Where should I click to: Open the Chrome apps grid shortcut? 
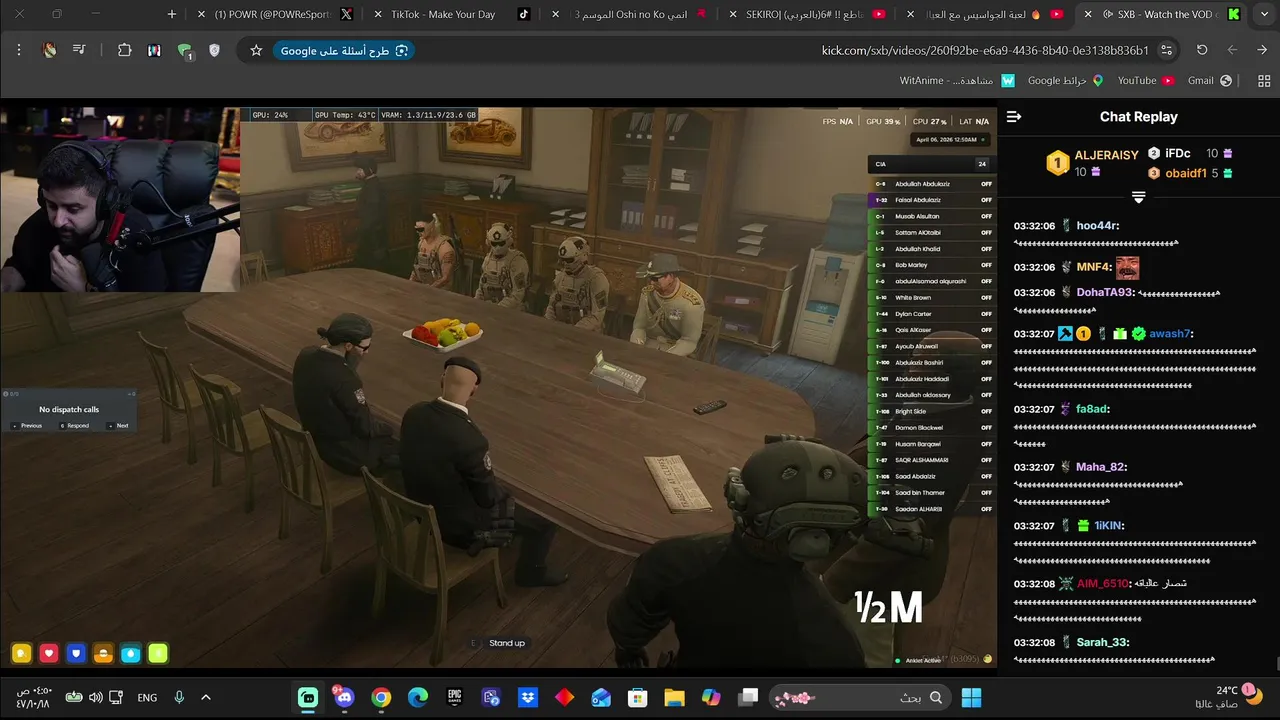pos(1264,80)
